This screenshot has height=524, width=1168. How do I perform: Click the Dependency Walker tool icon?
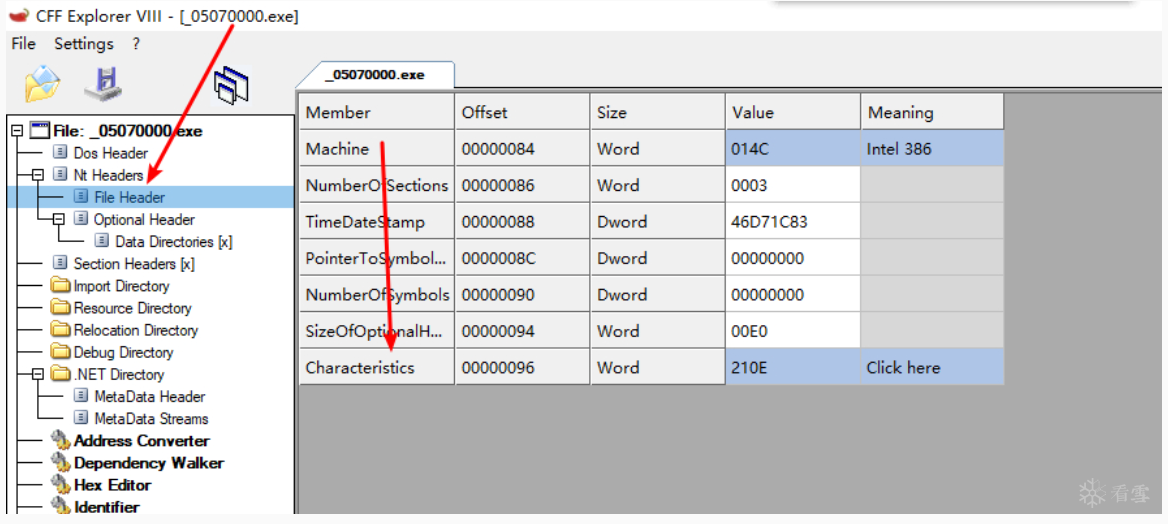[x=60, y=463]
